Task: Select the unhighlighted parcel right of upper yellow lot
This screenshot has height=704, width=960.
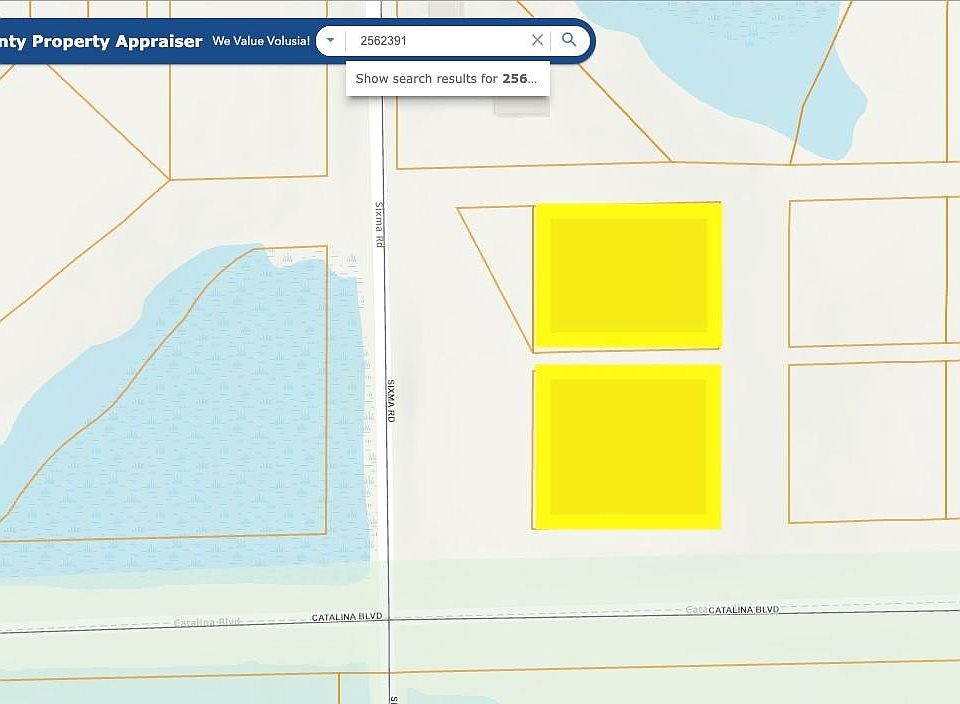Action: click(x=866, y=272)
